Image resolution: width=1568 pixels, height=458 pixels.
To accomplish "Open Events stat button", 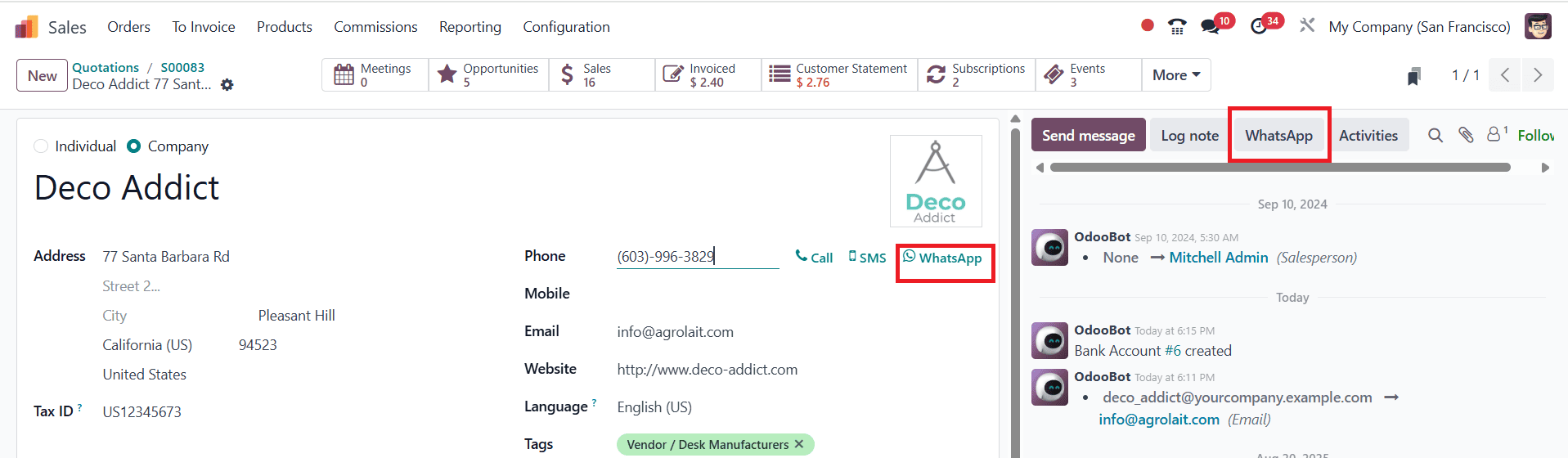I will point(1089,75).
